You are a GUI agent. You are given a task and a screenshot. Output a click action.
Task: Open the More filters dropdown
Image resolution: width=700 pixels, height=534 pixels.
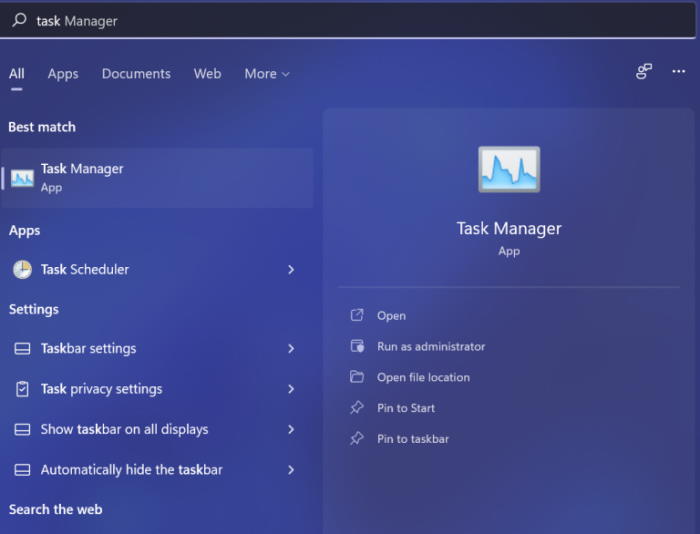(267, 74)
